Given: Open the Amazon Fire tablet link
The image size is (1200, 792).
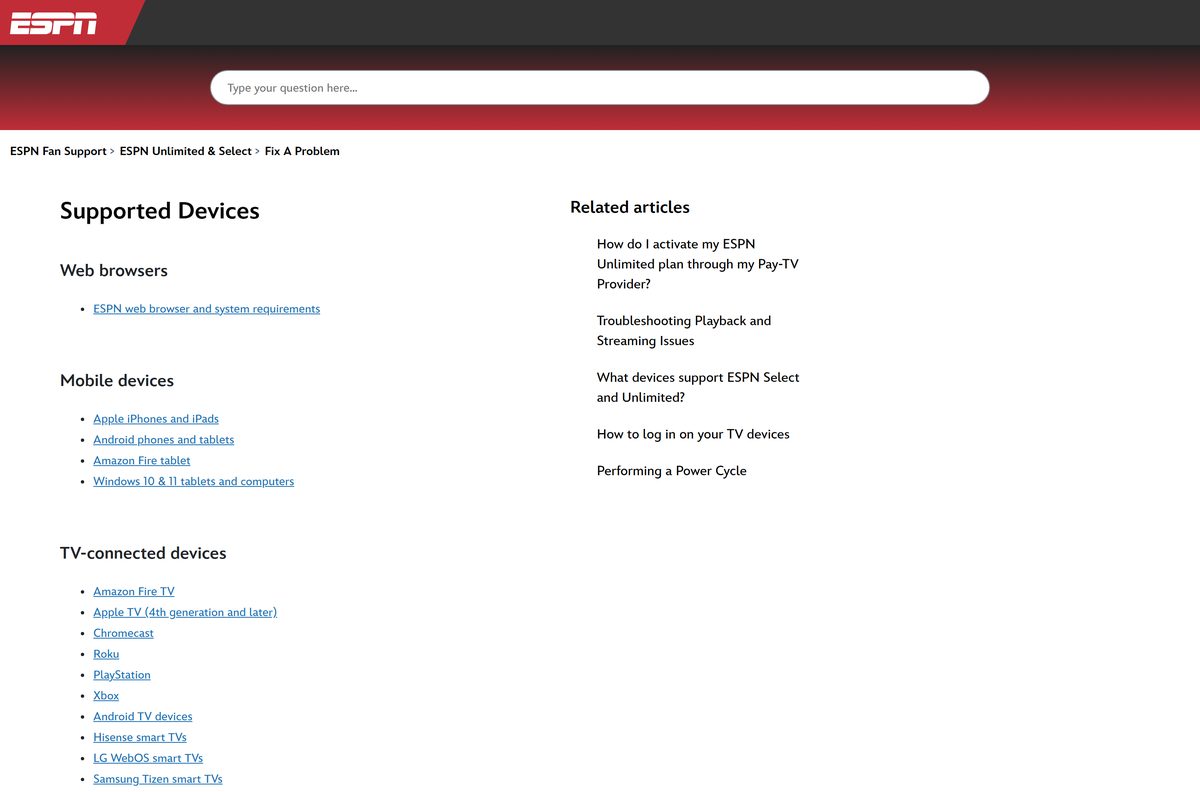Looking at the screenshot, I should coord(142,461).
